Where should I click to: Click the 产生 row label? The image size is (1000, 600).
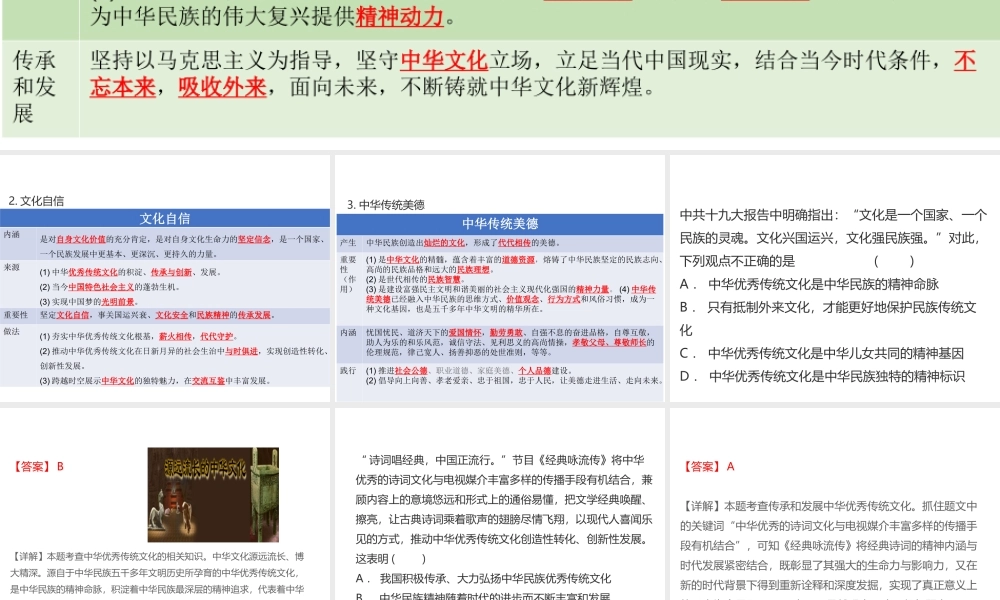tap(348, 243)
